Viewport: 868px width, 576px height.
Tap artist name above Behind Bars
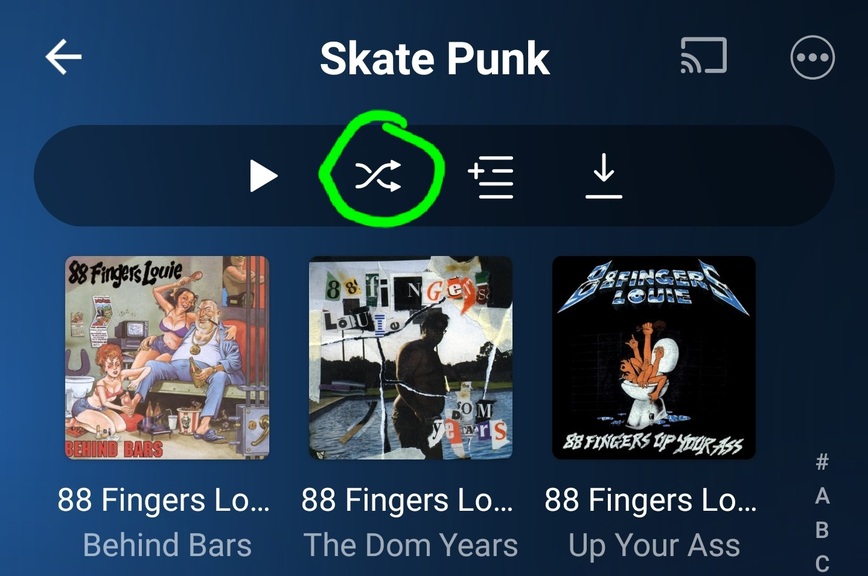(164, 500)
